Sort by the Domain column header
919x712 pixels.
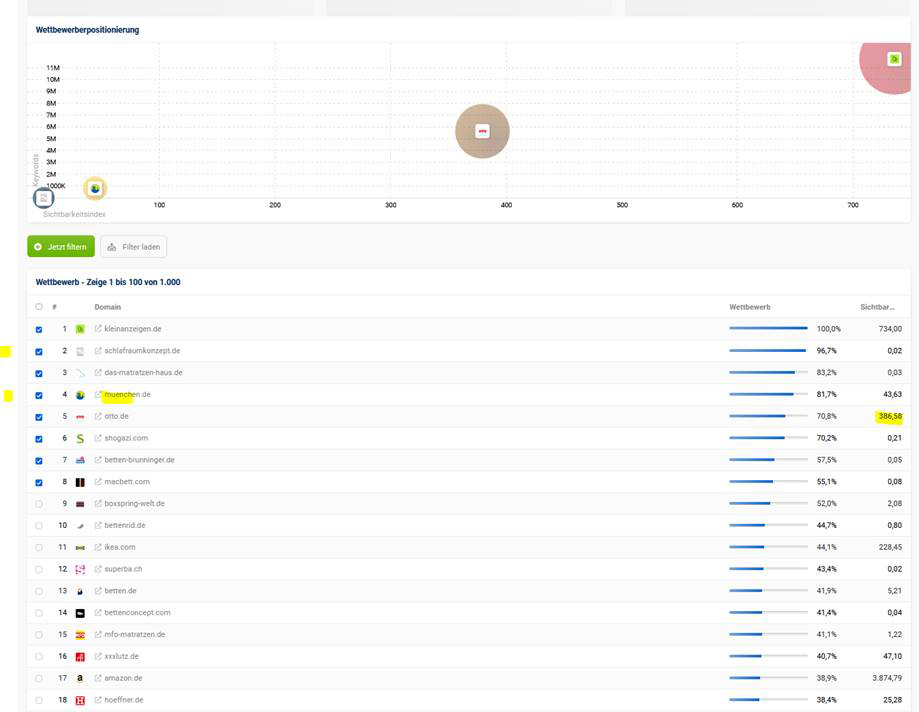tap(106, 307)
